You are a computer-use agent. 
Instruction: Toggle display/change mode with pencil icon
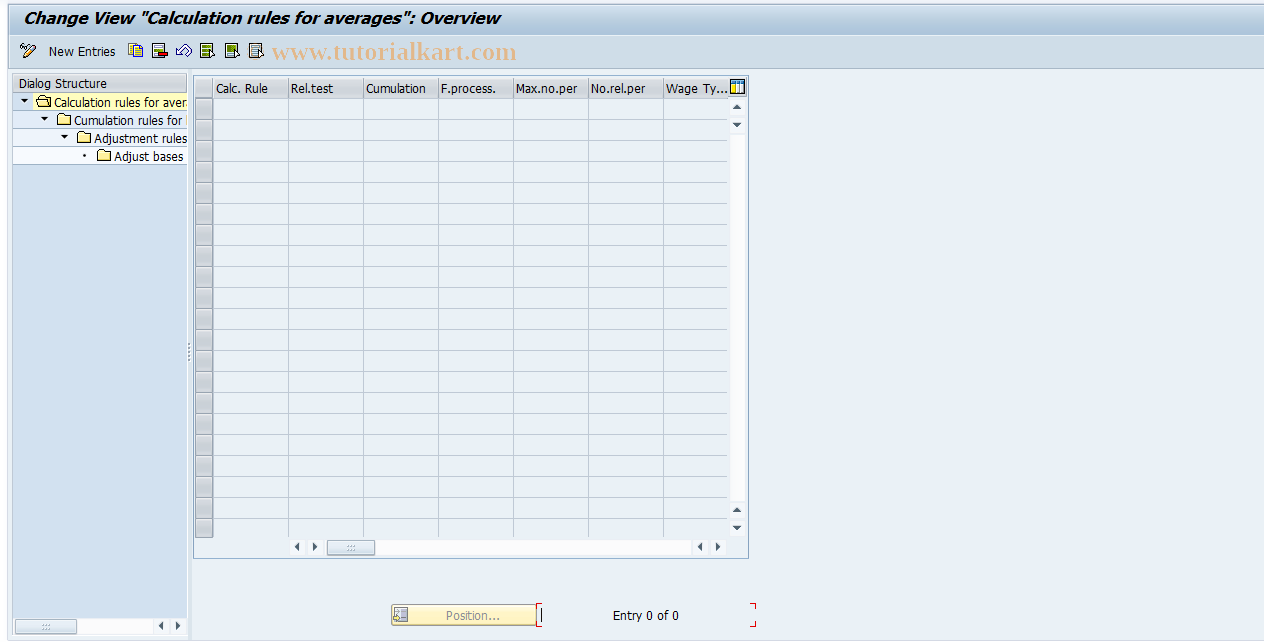pos(28,51)
